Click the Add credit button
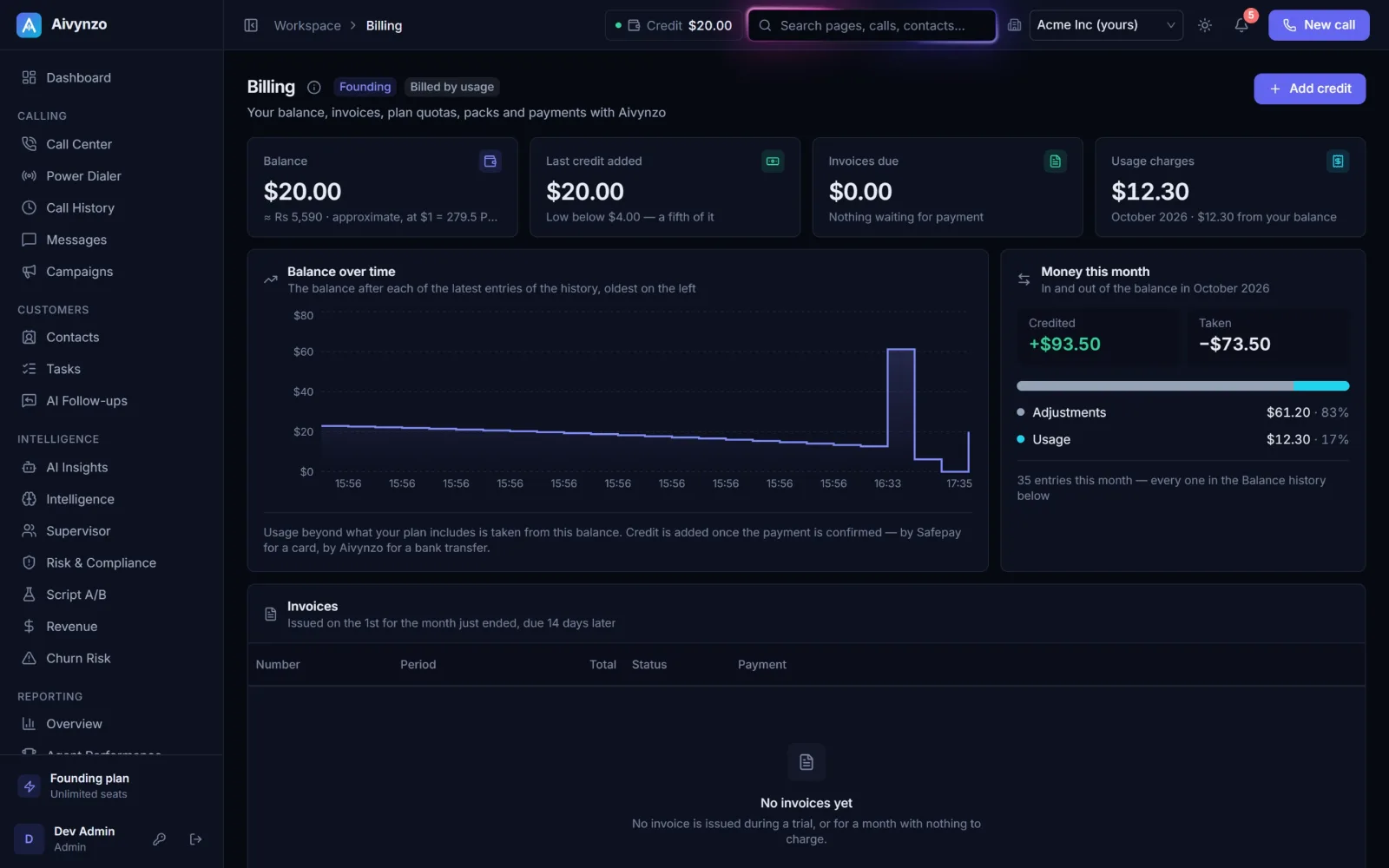Screen dimensions: 1389x868 coord(1309,89)
